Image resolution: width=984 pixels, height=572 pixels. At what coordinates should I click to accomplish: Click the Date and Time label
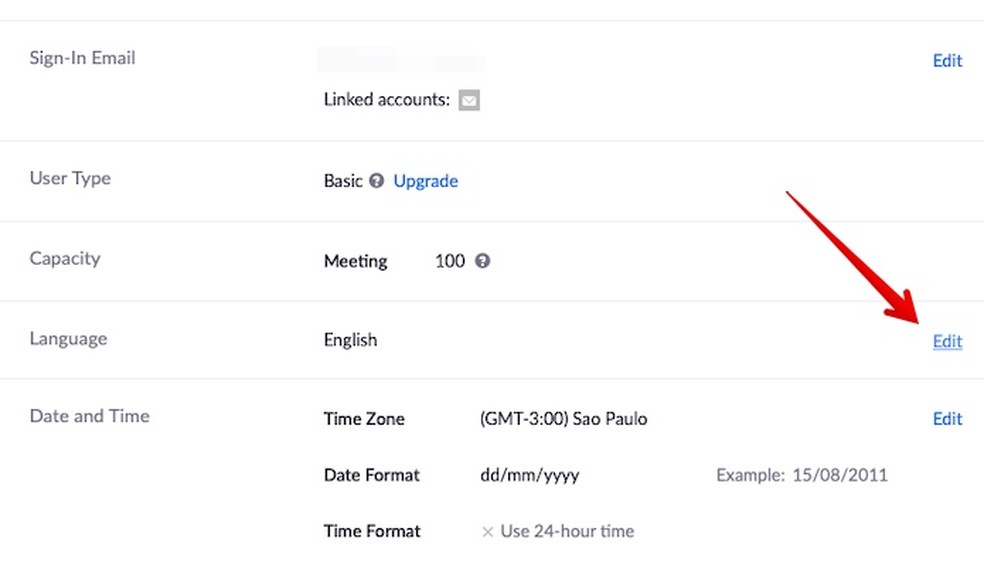click(x=90, y=416)
